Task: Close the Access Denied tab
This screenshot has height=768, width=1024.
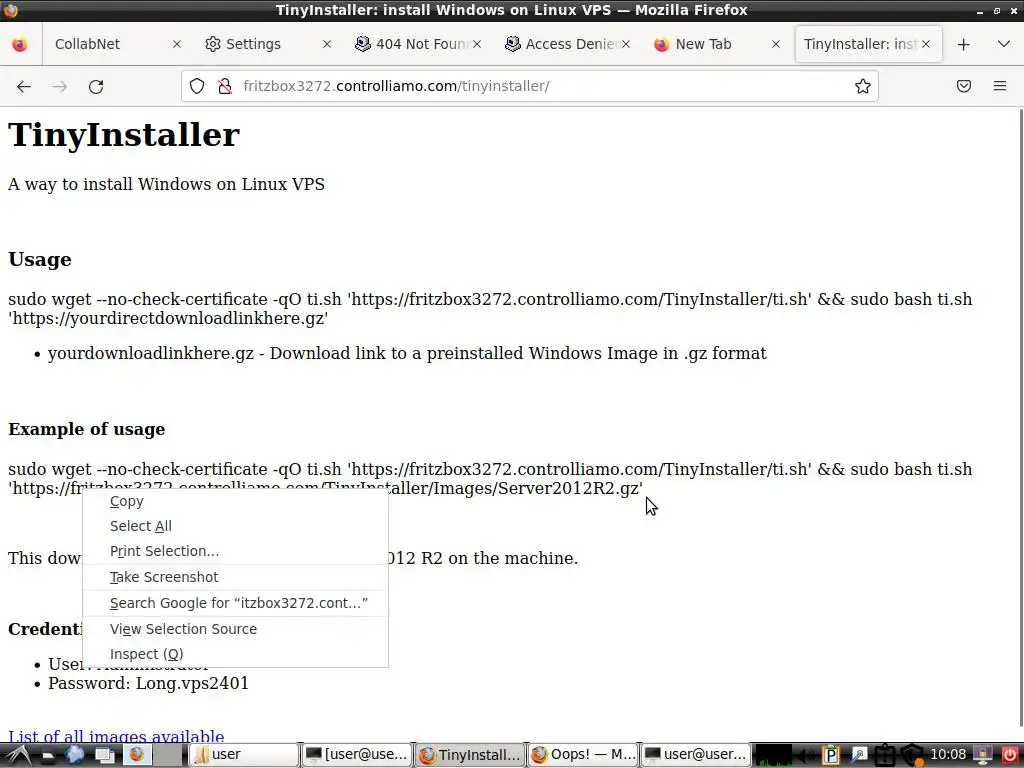Action: [x=626, y=44]
